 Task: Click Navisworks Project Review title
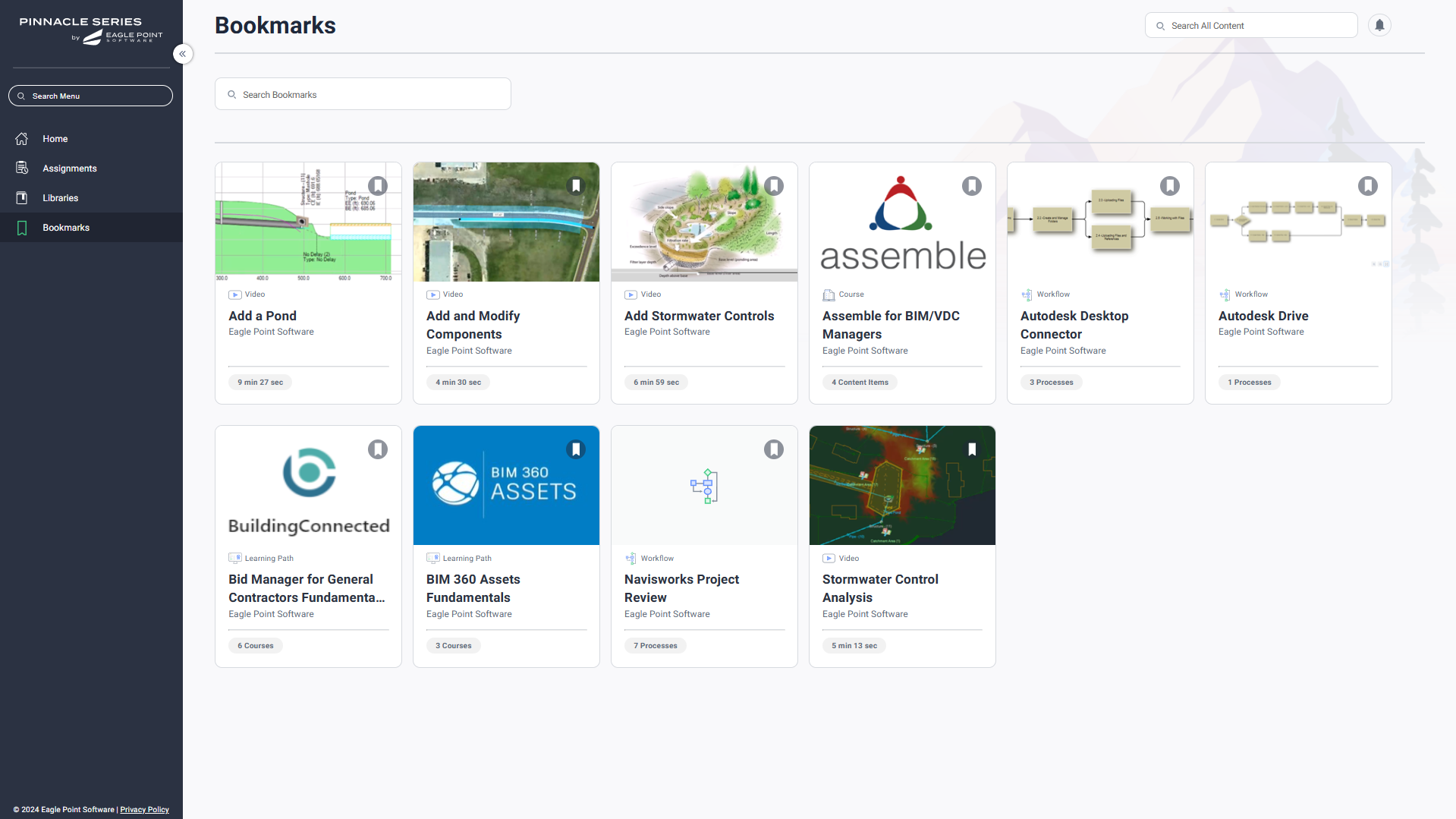click(x=681, y=588)
